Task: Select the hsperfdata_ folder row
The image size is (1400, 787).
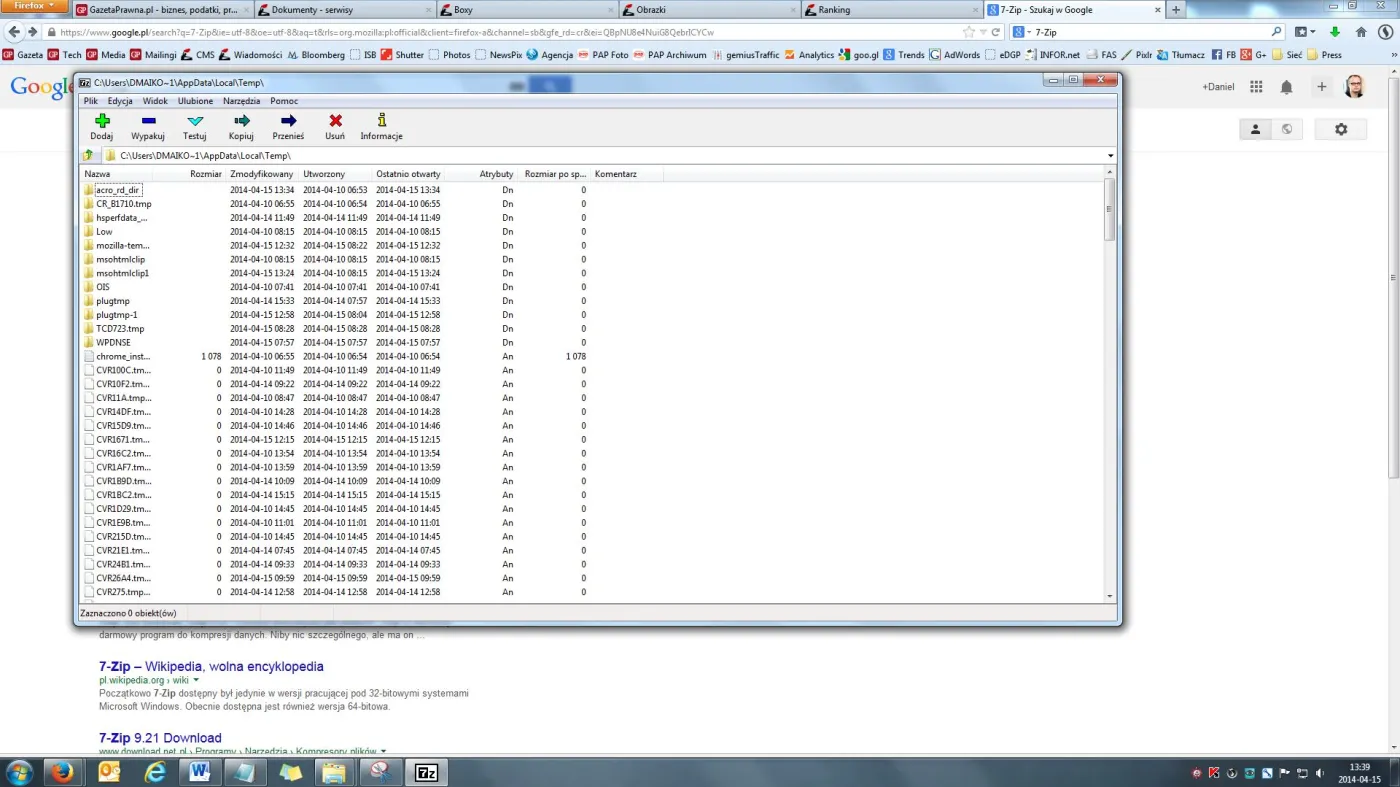Action: point(122,218)
